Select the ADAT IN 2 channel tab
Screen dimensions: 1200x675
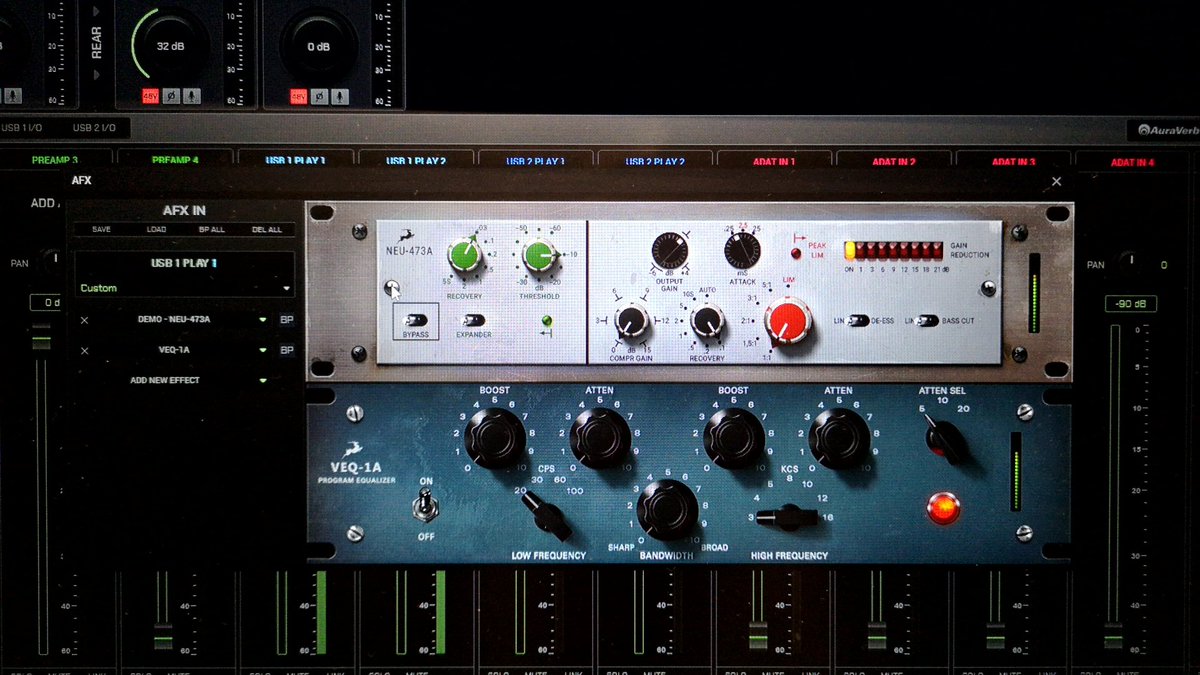pos(894,161)
